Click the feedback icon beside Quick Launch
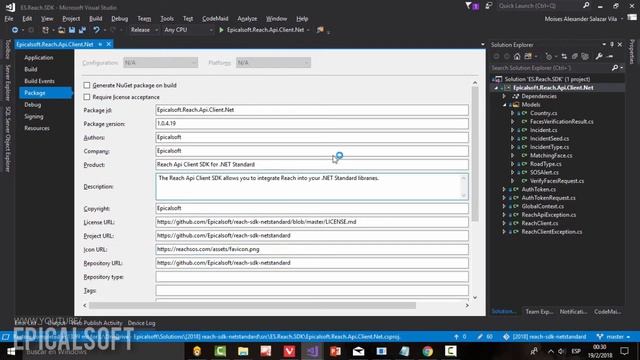Viewport: 640px width, 360px height. [489, 6]
